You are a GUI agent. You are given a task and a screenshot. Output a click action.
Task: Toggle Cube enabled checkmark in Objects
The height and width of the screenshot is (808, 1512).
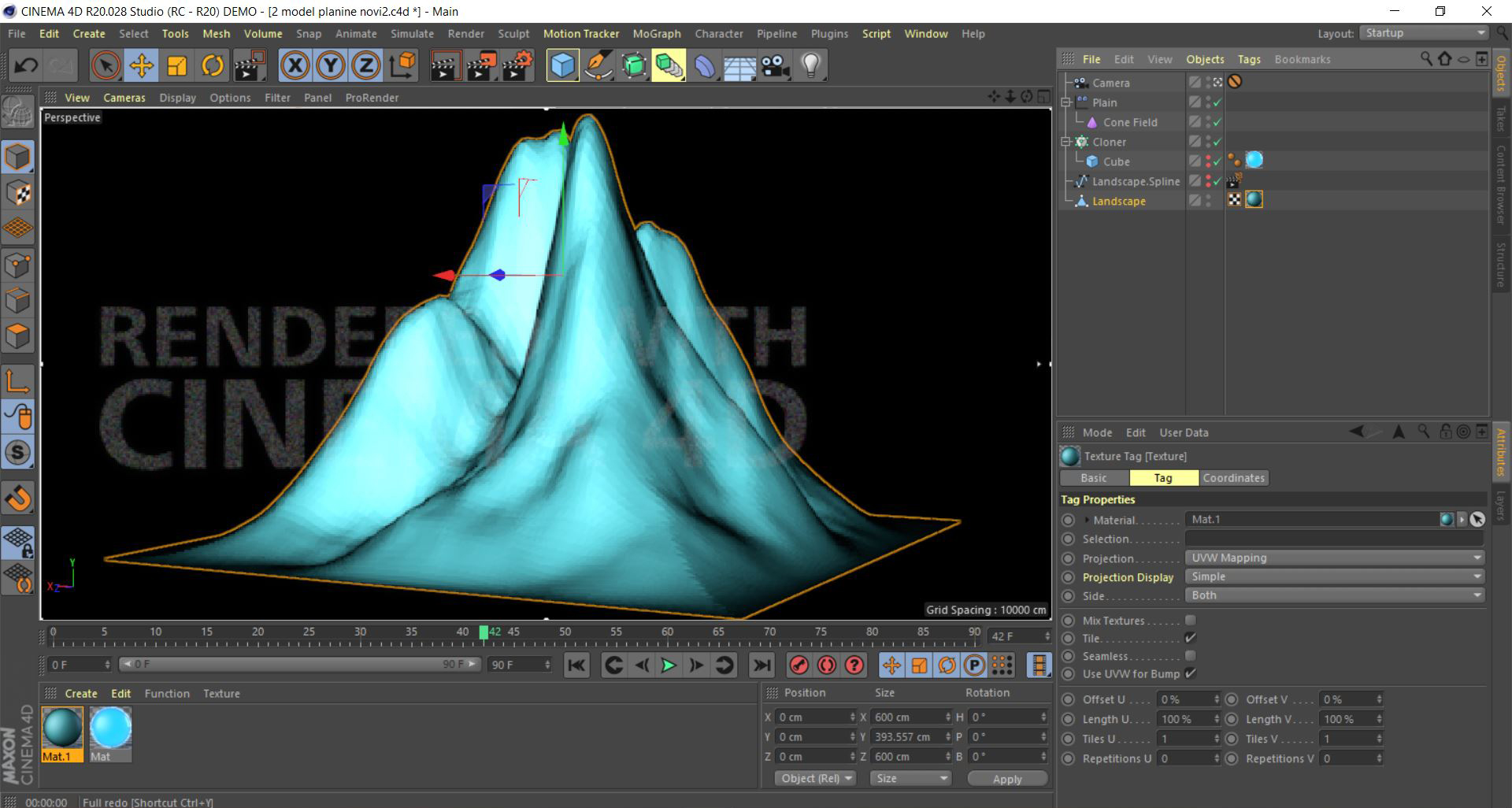[1217, 161]
